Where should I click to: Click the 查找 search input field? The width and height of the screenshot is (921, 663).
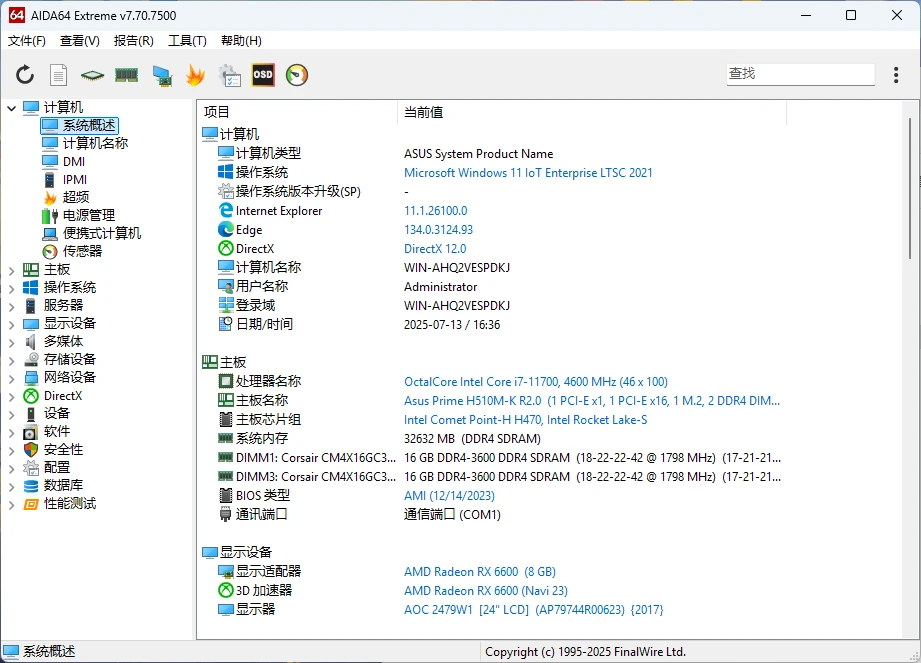[x=801, y=74]
